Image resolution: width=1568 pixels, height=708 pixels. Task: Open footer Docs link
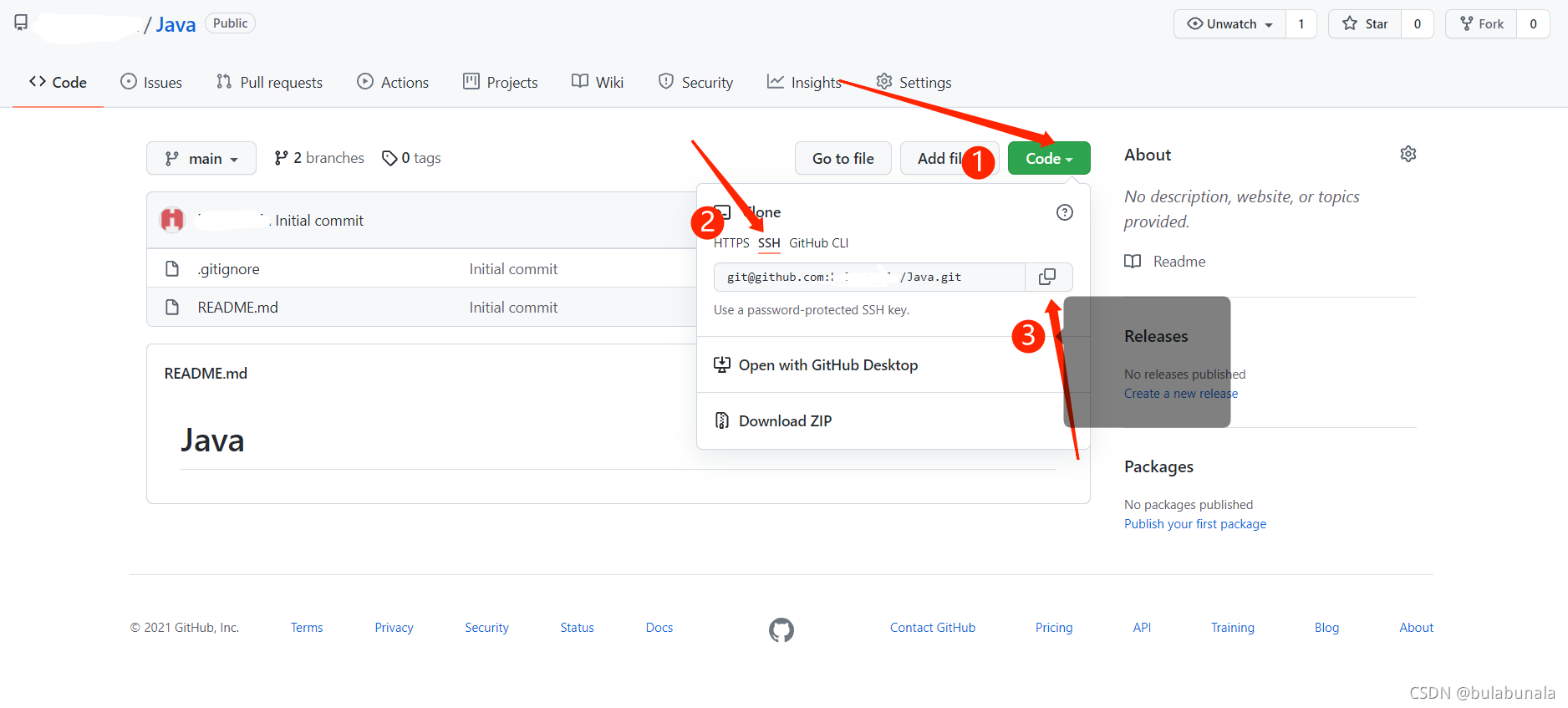pyautogui.click(x=659, y=628)
